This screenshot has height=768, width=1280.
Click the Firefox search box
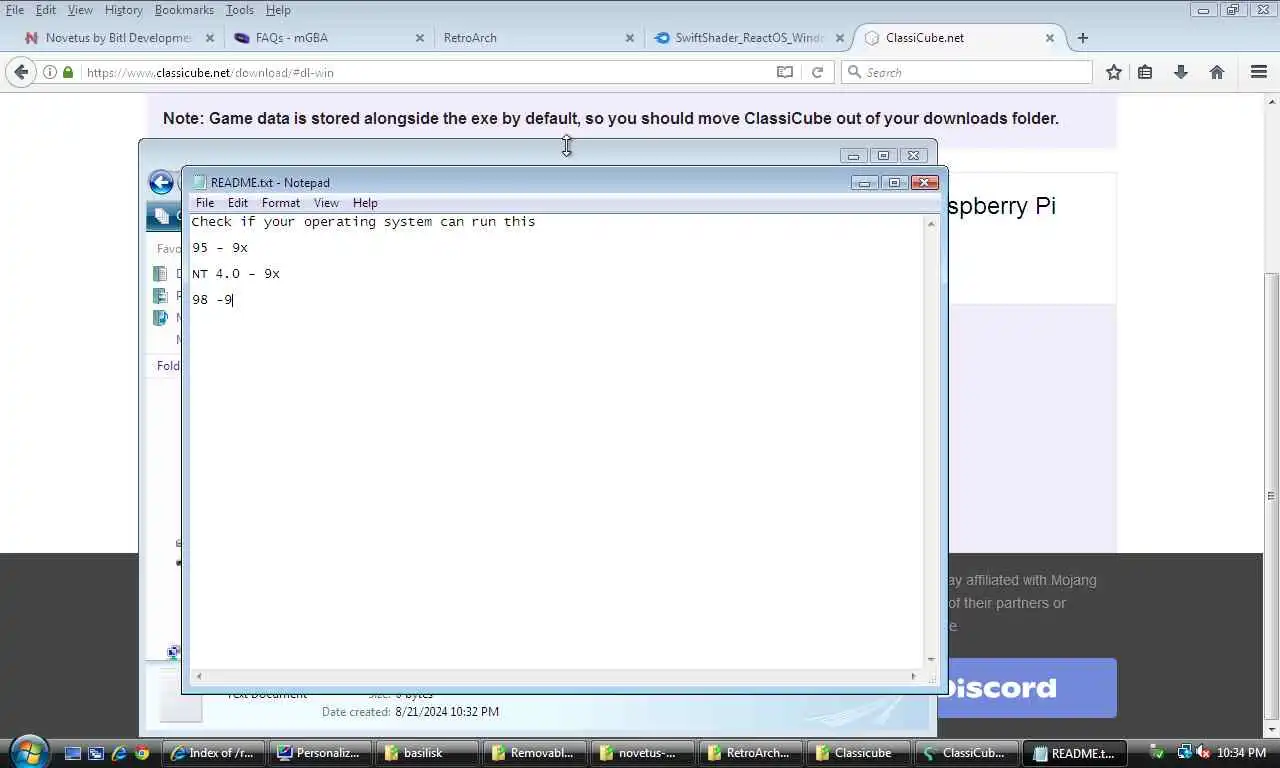967,72
